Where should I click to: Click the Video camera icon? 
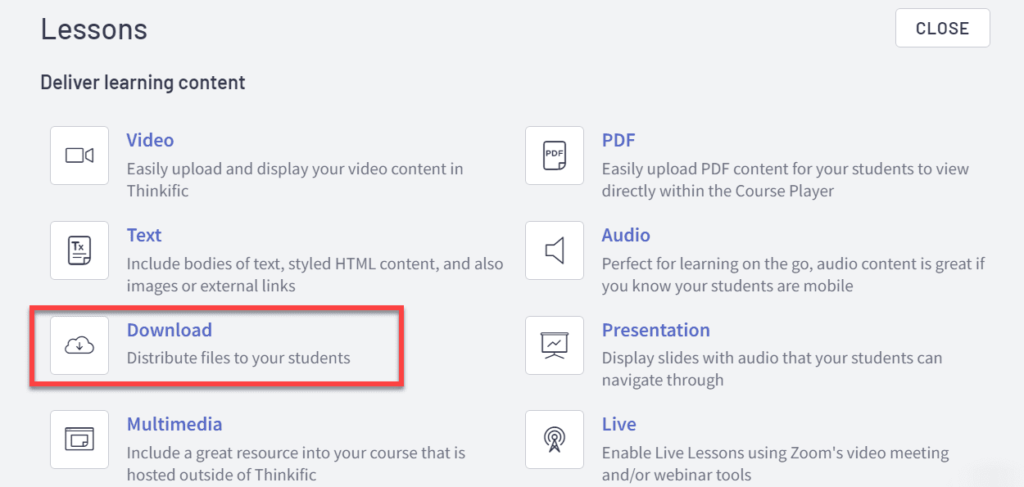pyautogui.click(x=80, y=155)
